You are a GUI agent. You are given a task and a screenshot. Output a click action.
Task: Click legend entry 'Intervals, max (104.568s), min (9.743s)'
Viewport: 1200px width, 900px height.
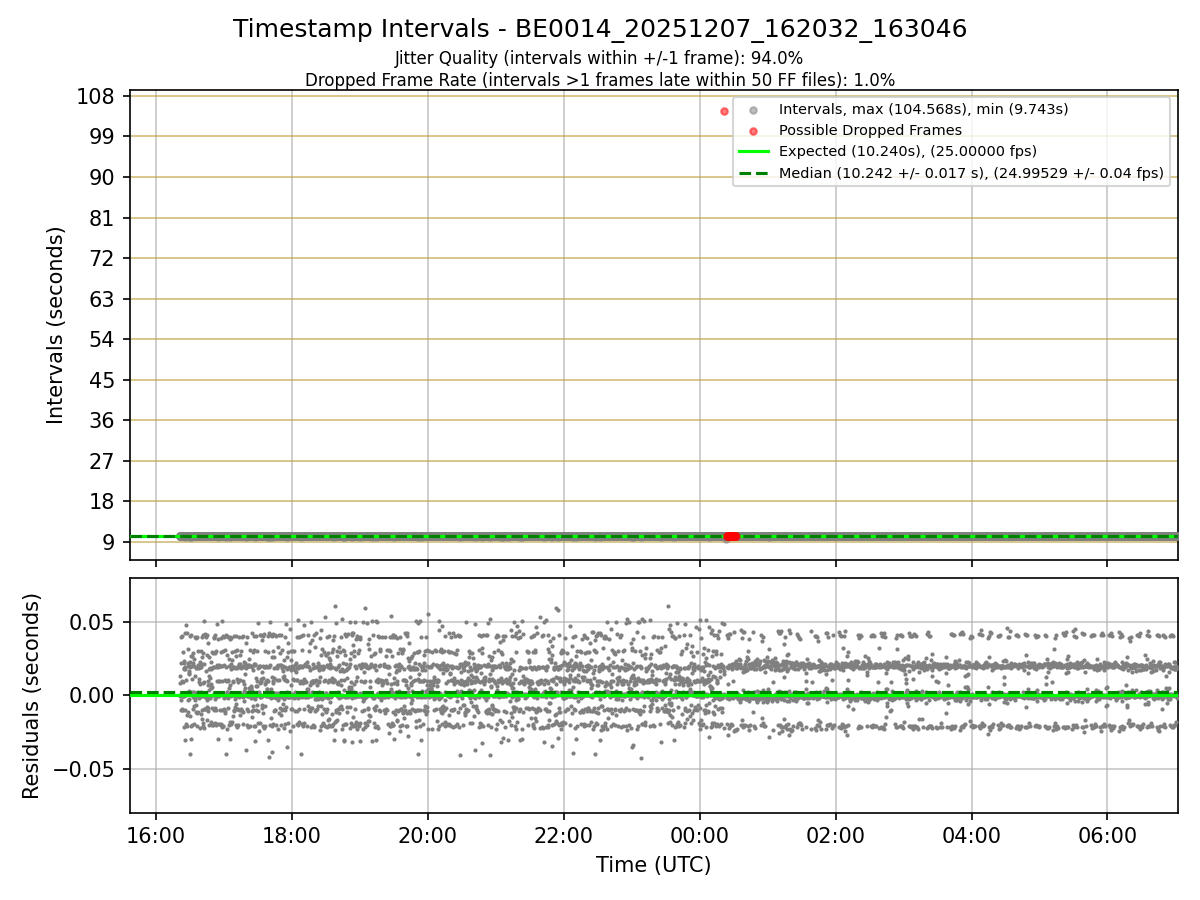click(923, 109)
